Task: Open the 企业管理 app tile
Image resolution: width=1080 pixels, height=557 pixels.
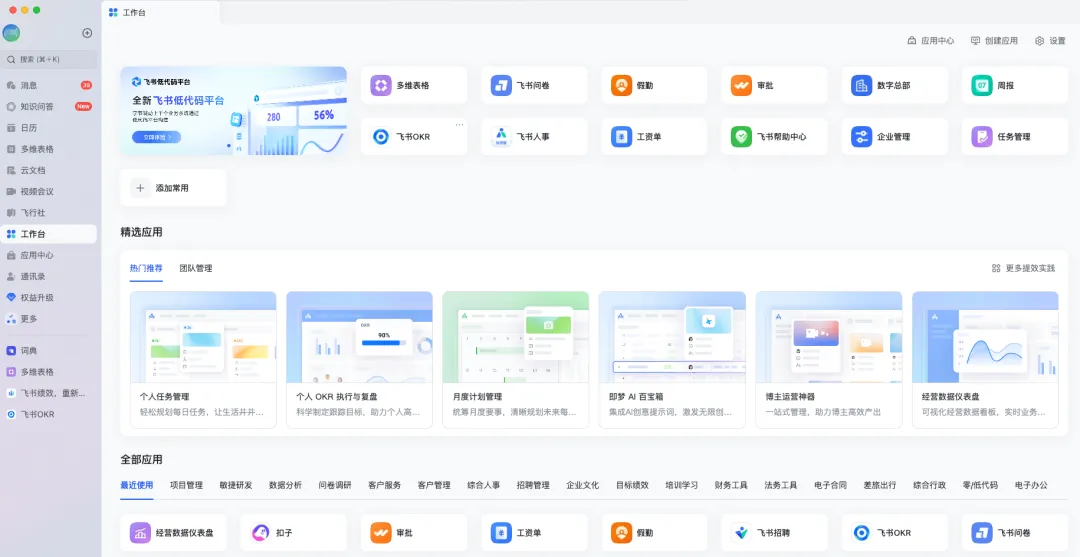Action: [x=895, y=136]
